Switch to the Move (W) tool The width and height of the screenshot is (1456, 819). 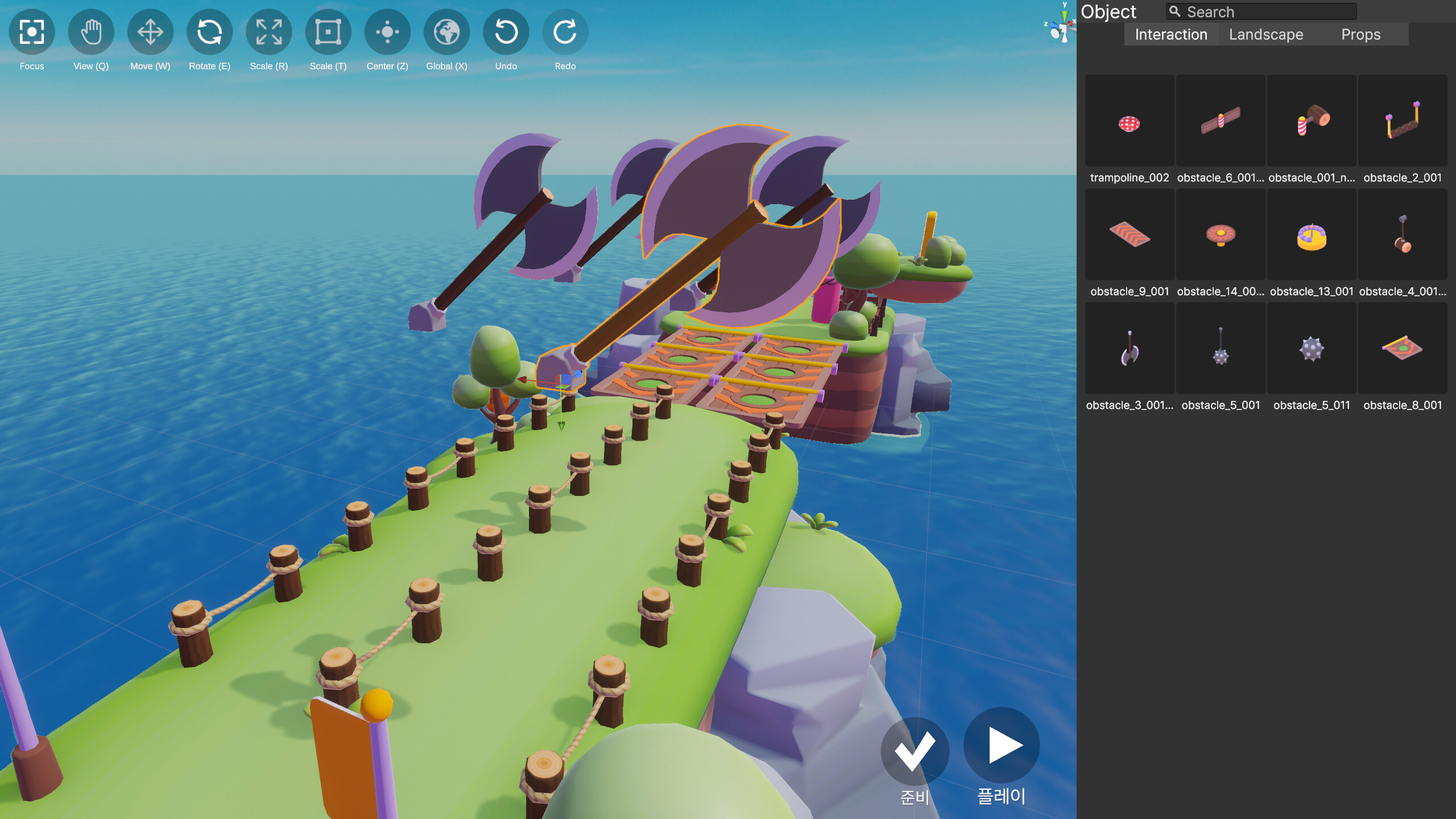pyautogui.click(x=150, y=32)
